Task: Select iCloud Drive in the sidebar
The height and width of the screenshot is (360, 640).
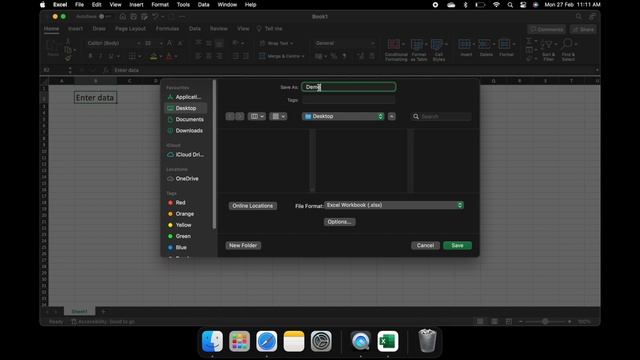Action: 185,155
